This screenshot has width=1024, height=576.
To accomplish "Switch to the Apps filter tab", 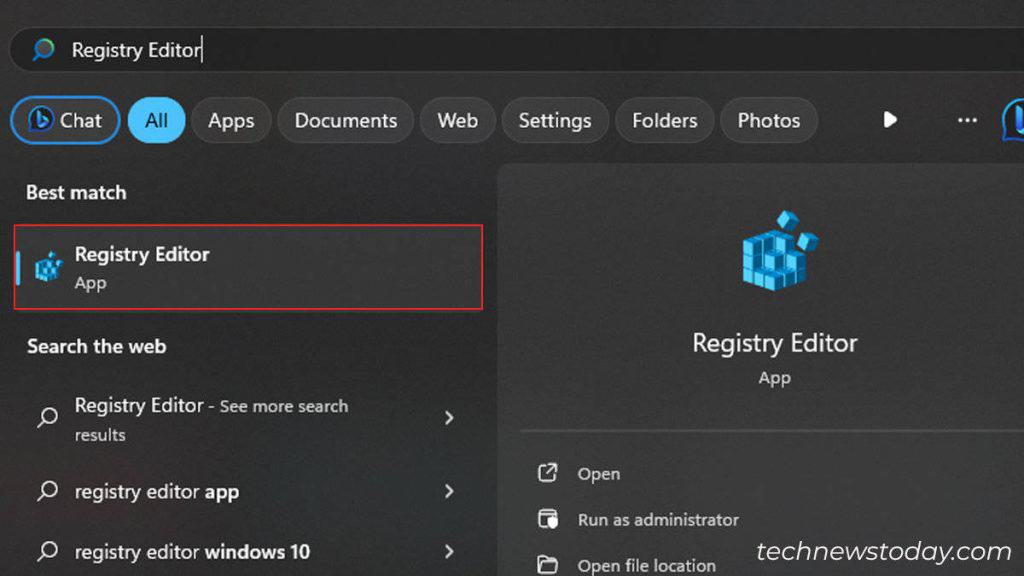I will click(230, 120).
